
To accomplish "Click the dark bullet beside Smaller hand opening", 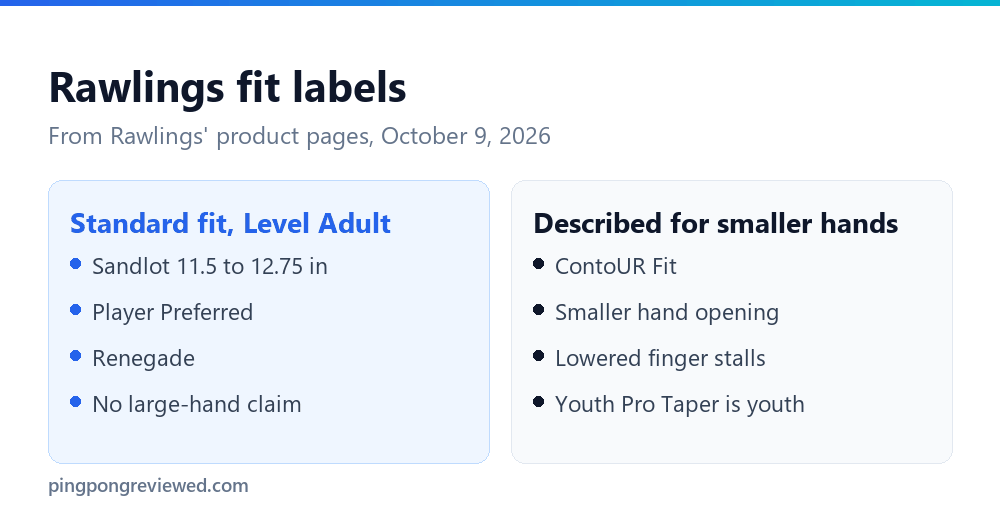I will click(x=538, y=310).
